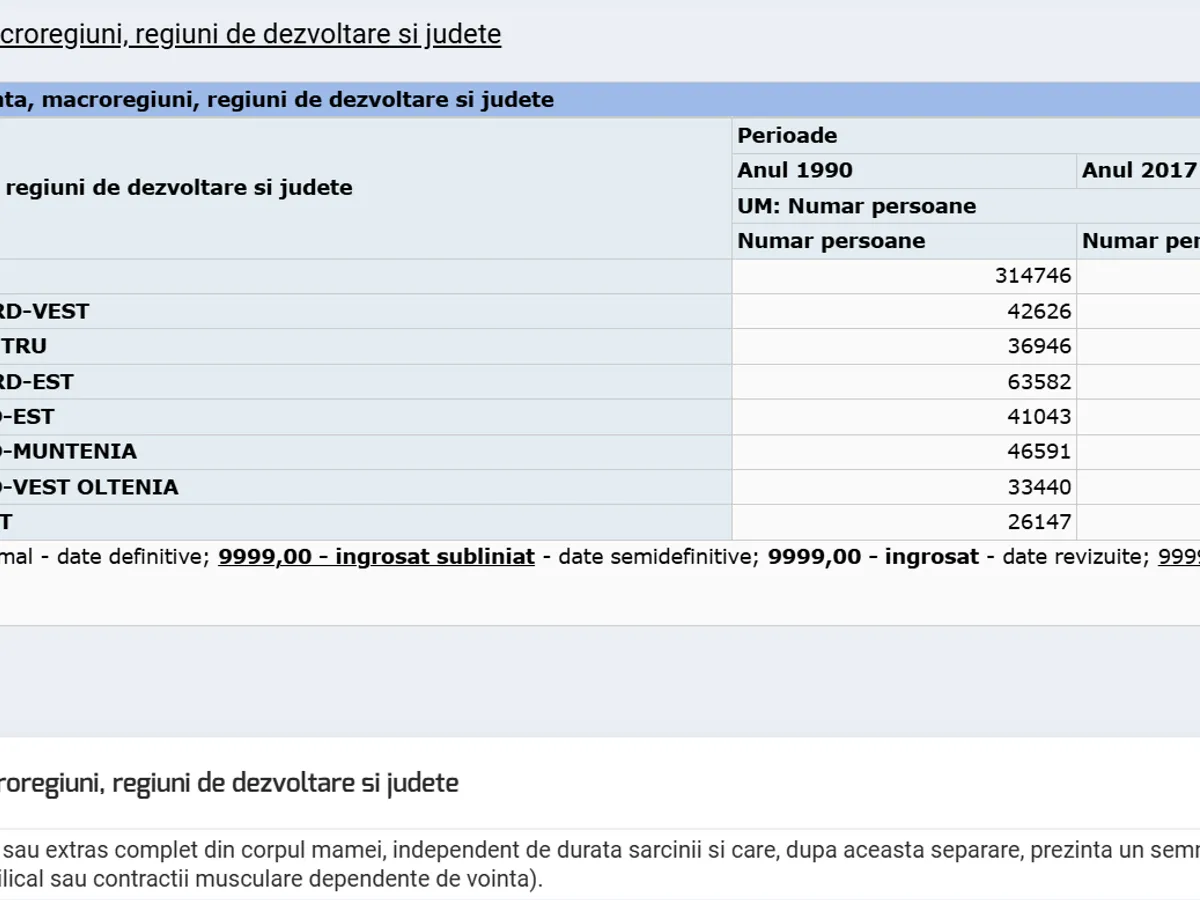This screenshot has height=900, width=1200.
Task: Select the SUD-MUNTENIA row label
Action: [x=68, y=452]
